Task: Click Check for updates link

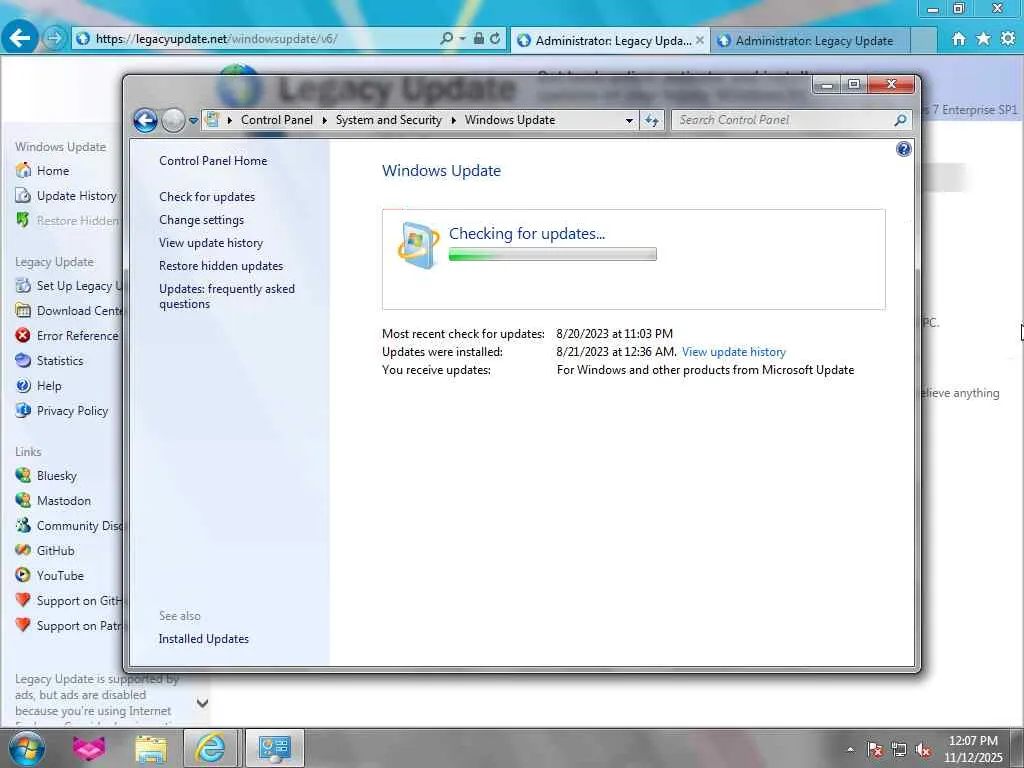Action: [x=207, y=197]
